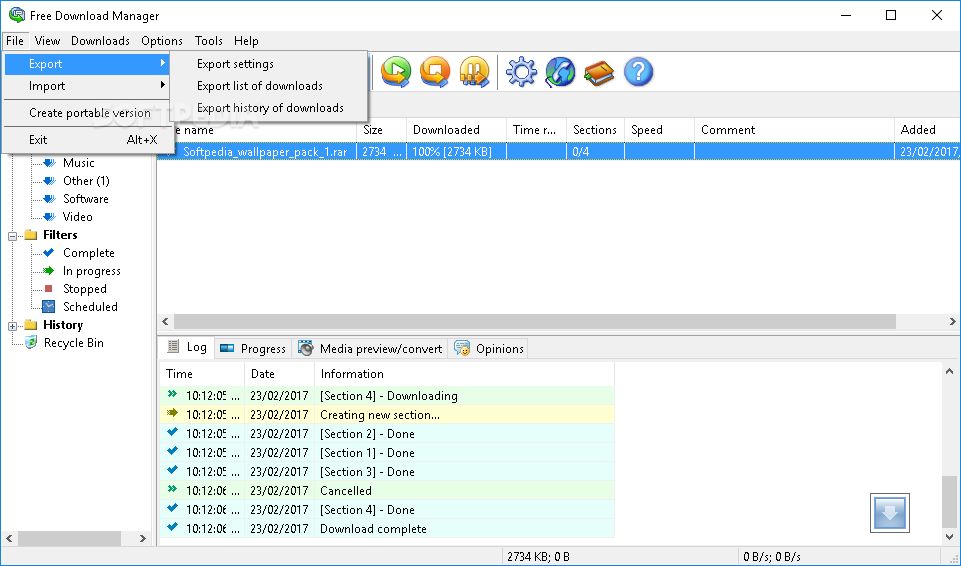Sort by the Speed column header
The image size is (961, 566).
click(x=659, y=130)
